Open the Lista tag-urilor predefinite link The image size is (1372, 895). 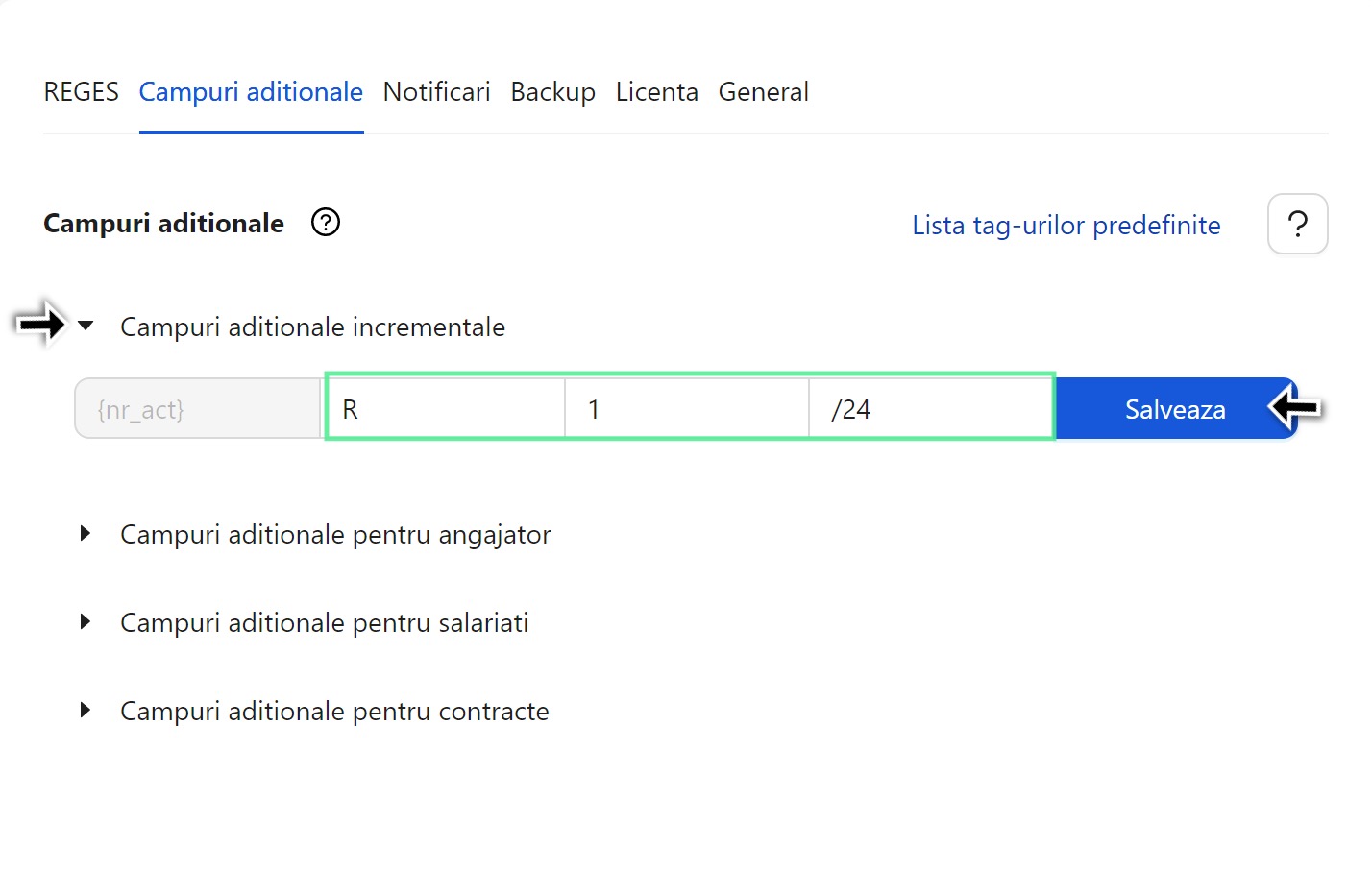point(1066,225)
